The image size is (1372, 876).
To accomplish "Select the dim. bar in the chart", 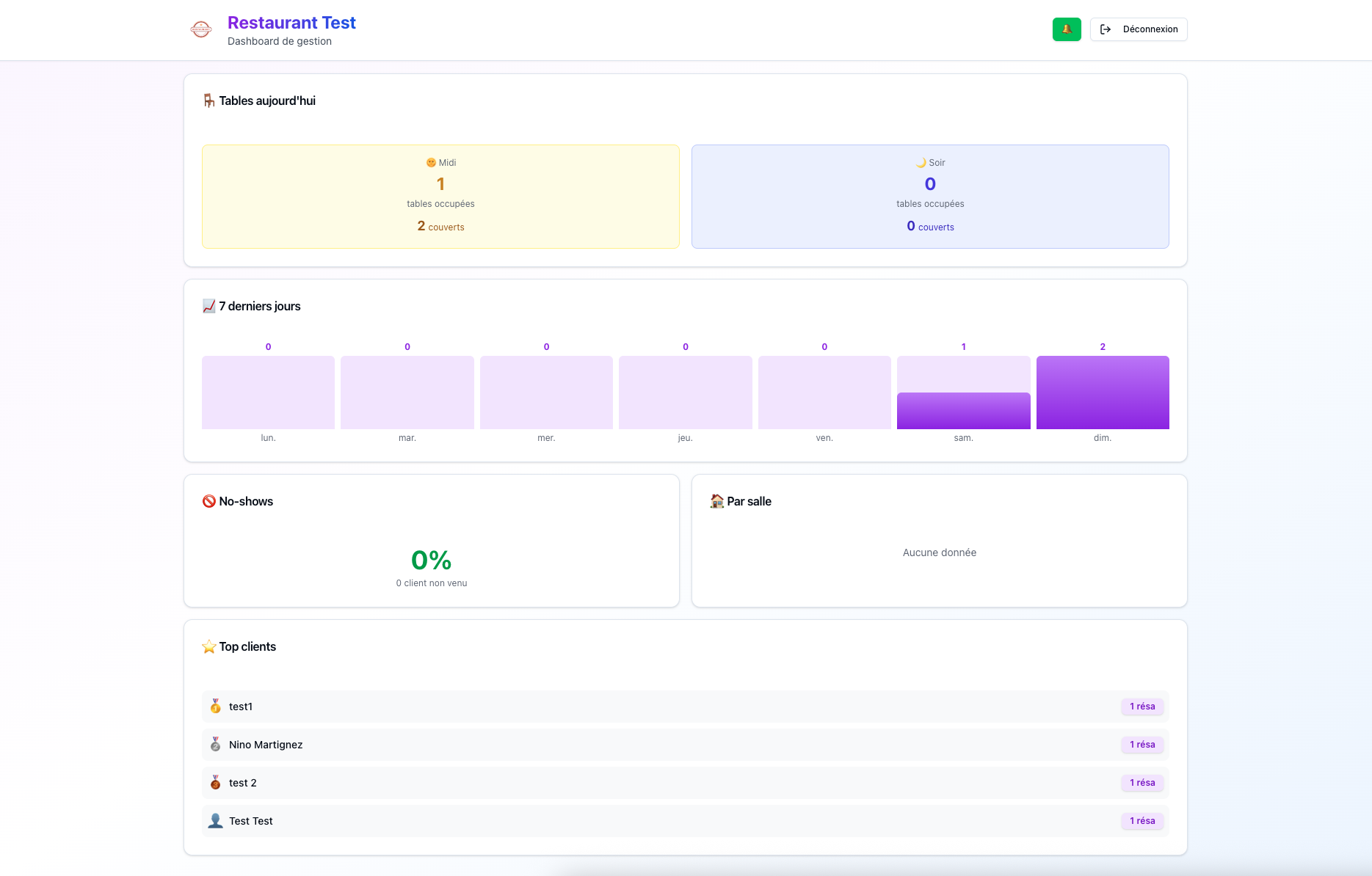I will point(1102,393).
